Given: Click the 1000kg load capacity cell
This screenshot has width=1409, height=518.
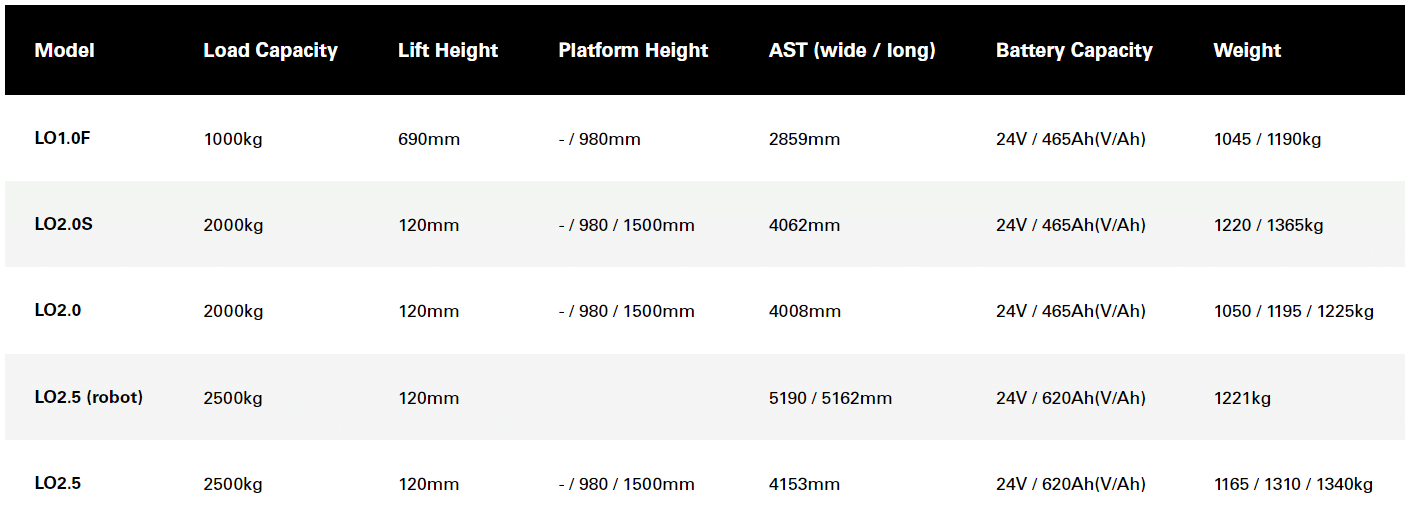Looking at the screenshot, I should [x=233, y=139].
